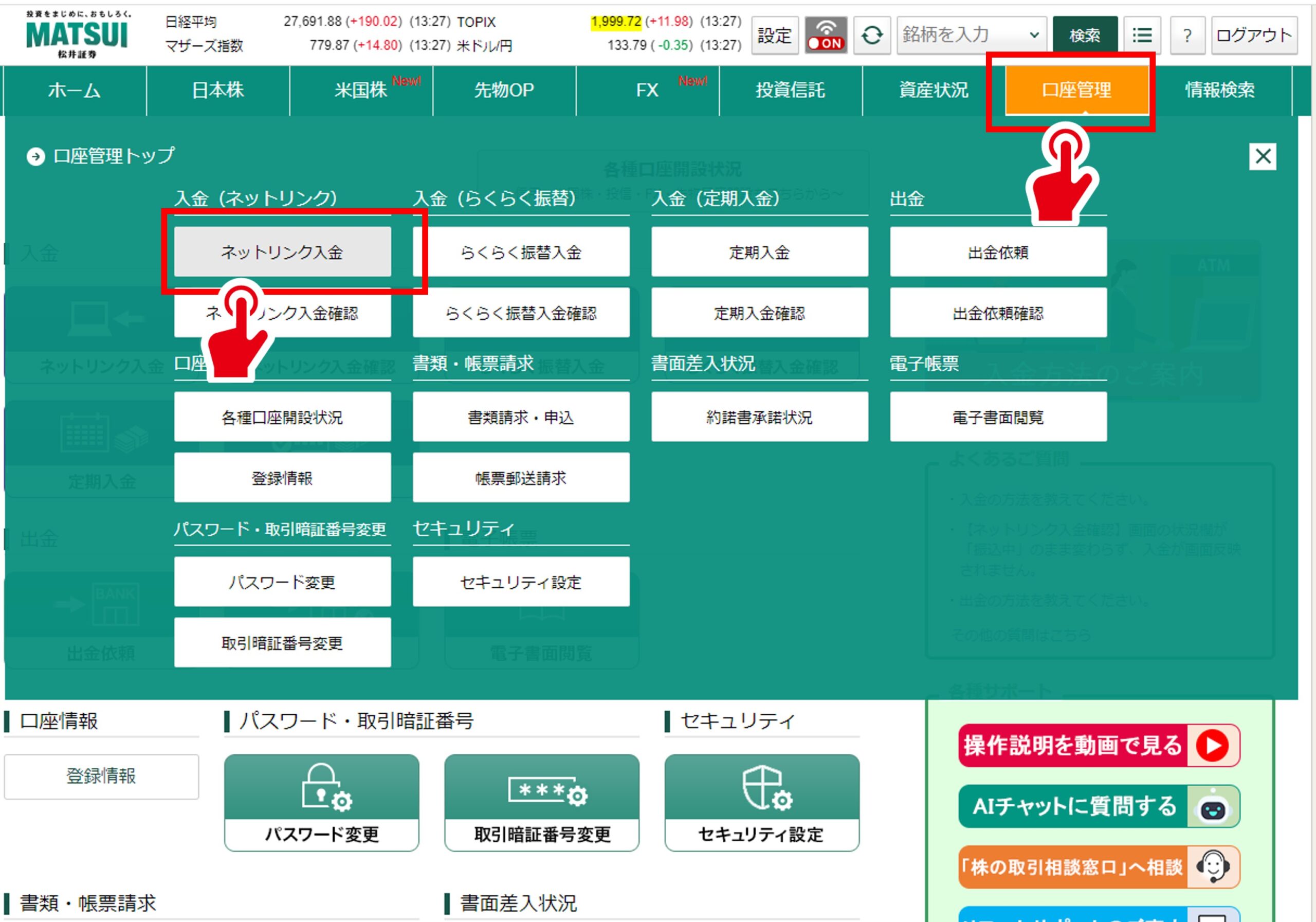This screenshot has width=1316, height=922.
Task: Select 各種口座開設状況 menu button
Action: point(283,417)
